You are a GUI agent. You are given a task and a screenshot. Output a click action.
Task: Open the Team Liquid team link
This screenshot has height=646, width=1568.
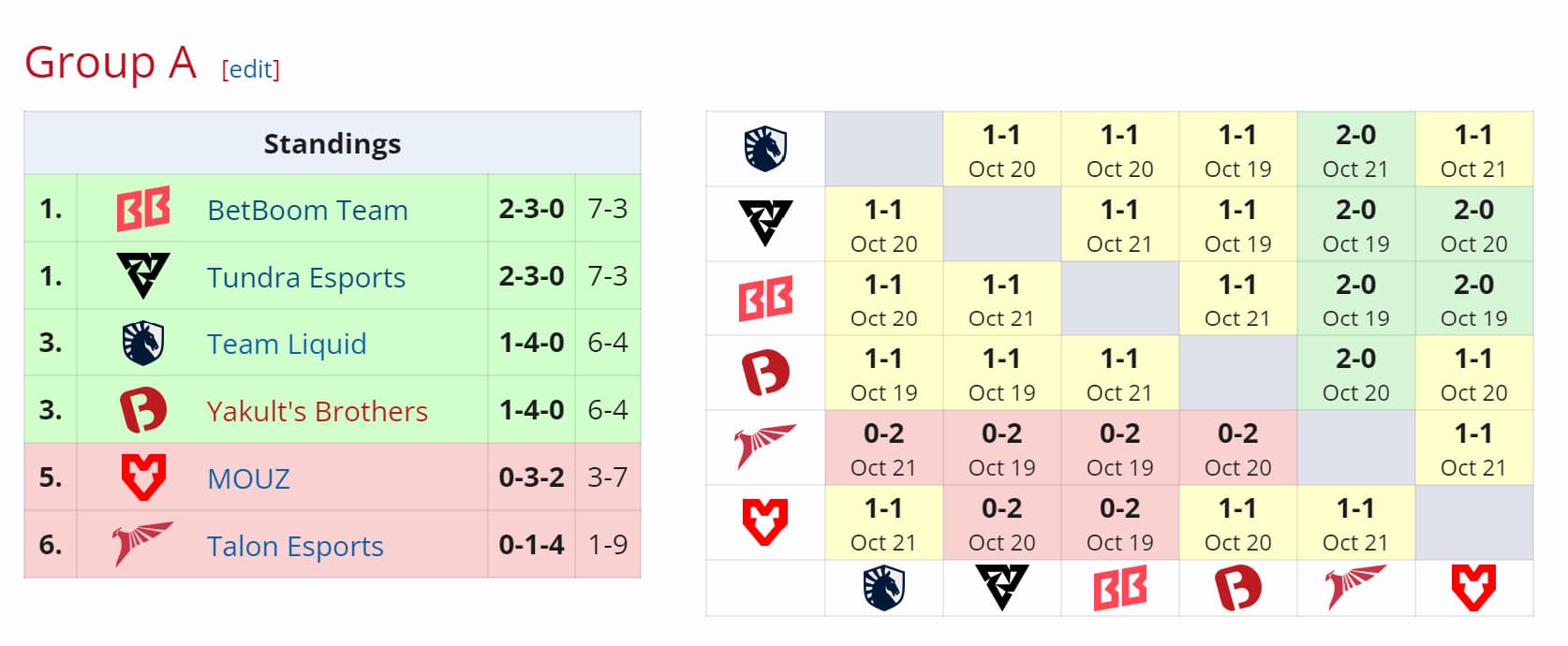(x=286, y=345)
